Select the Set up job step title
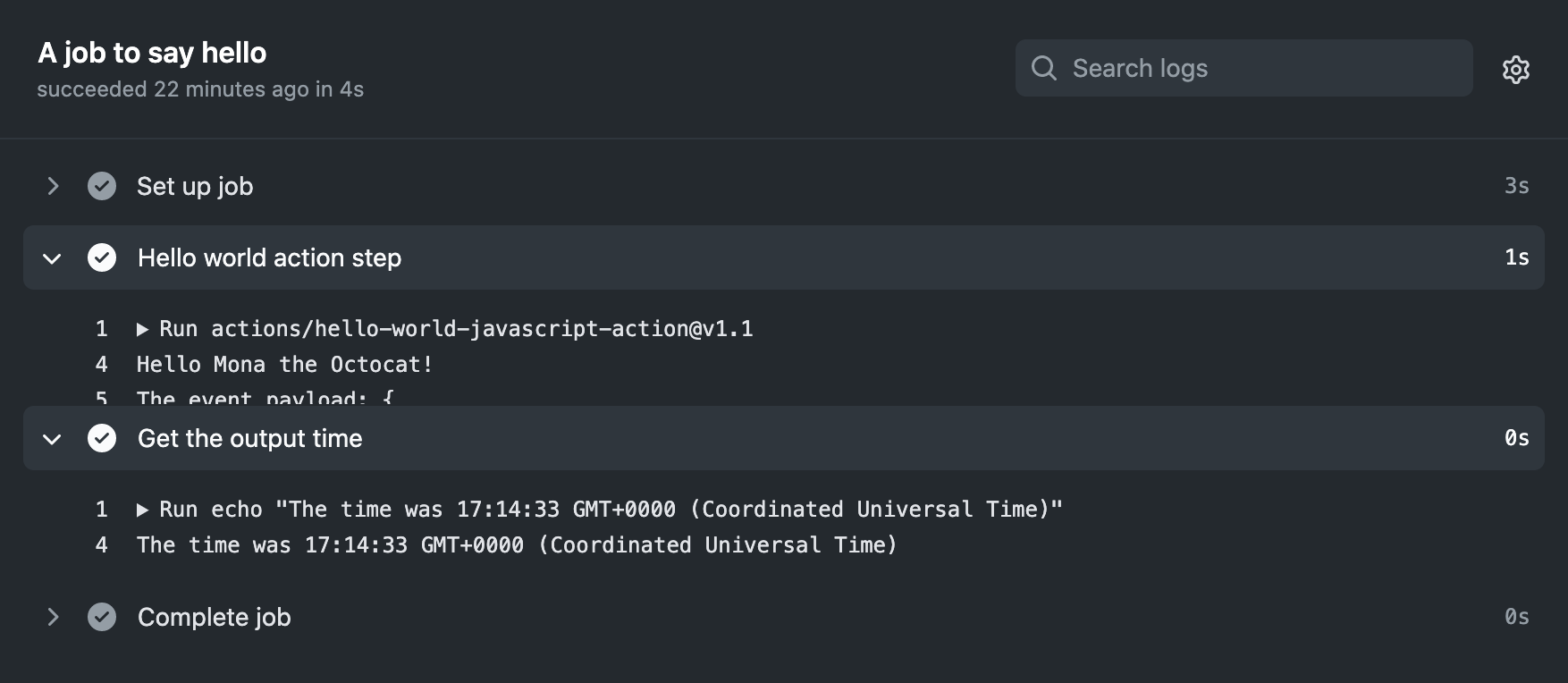This screenshot has height=683, width=1568. coord(195,186)
